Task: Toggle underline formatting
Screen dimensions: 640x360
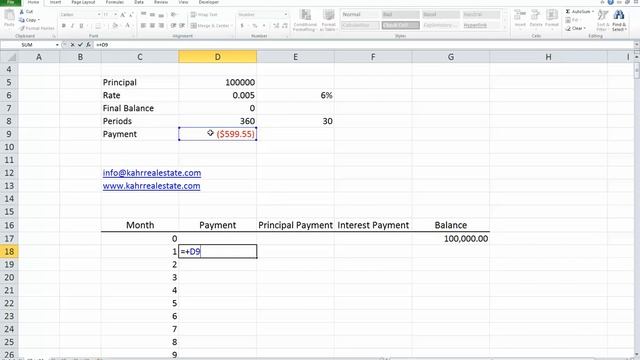Action: coord(81,26)
